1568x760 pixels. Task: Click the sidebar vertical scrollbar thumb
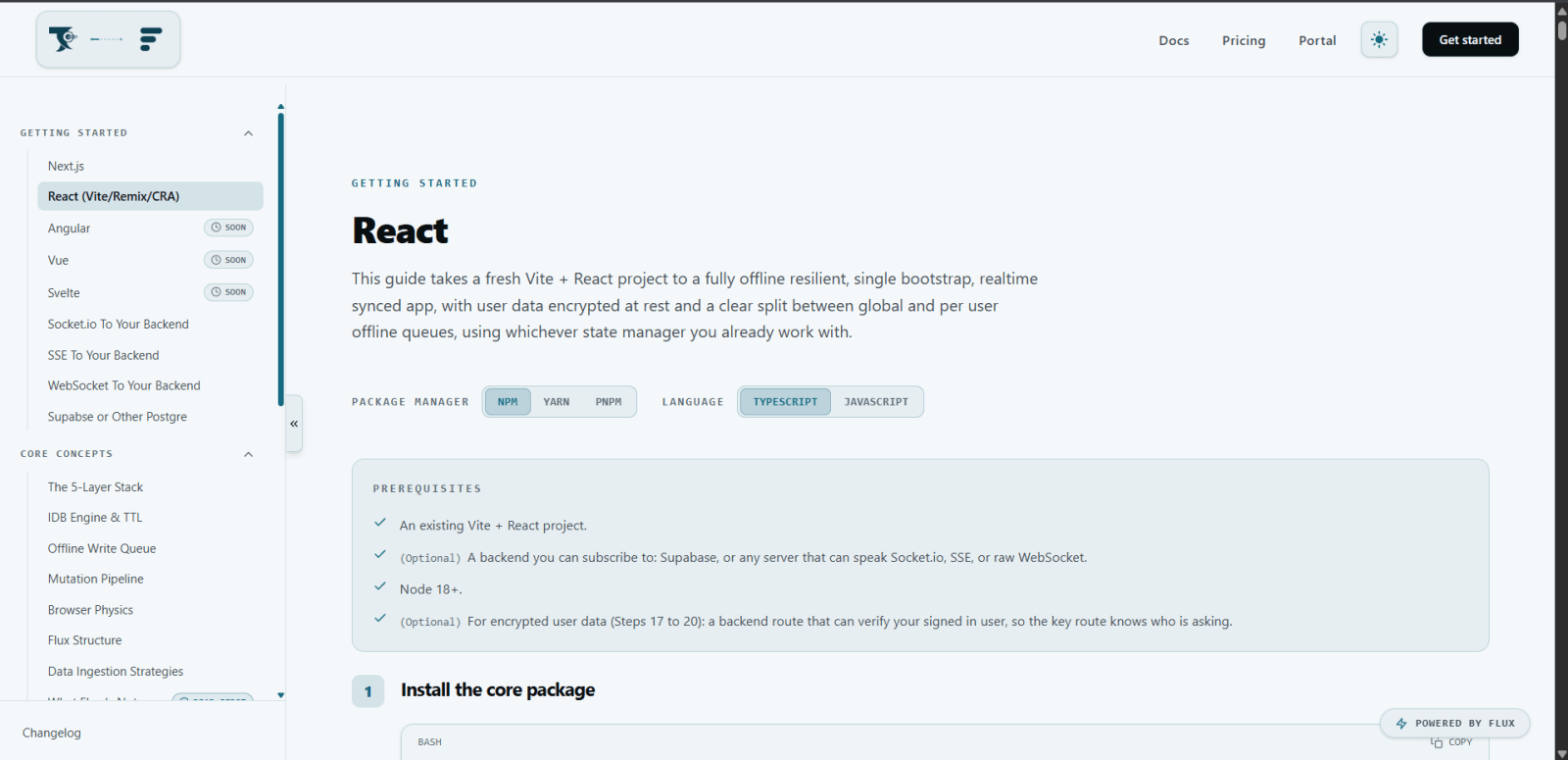(x=281, y=260)
